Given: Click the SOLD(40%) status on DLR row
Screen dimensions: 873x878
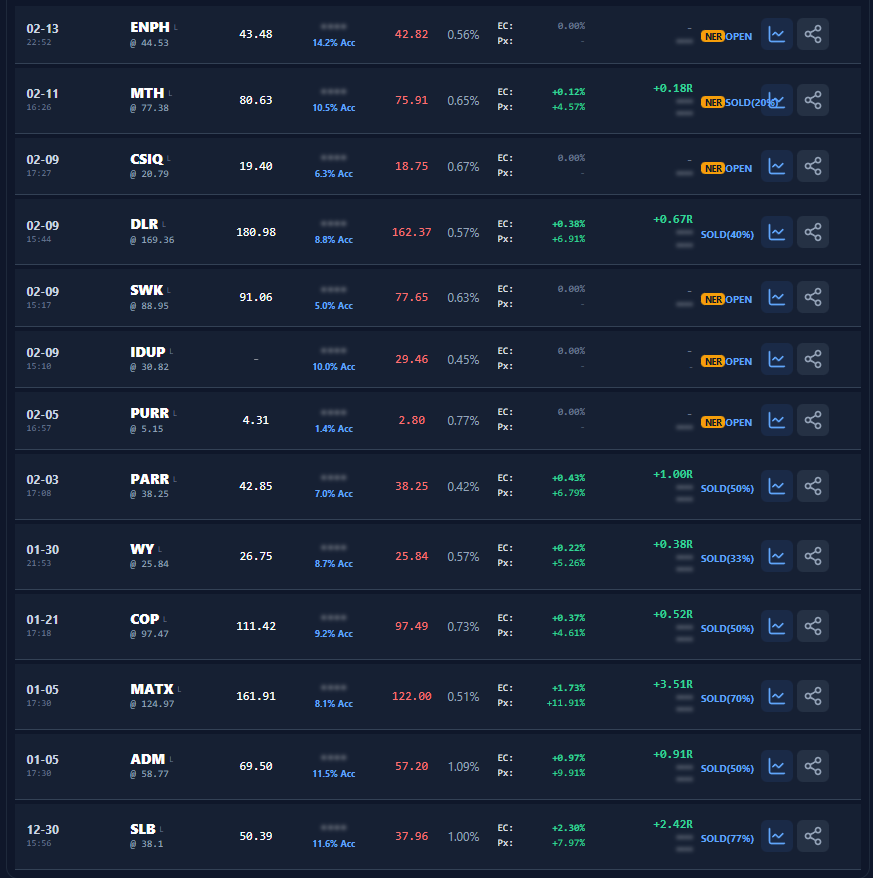Looking at the screenshot, I should [x=727, y=235].
